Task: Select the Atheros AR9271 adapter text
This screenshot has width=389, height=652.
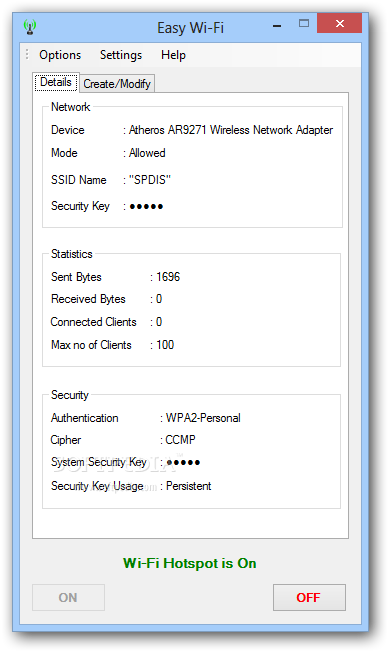Action: point(231,130)
